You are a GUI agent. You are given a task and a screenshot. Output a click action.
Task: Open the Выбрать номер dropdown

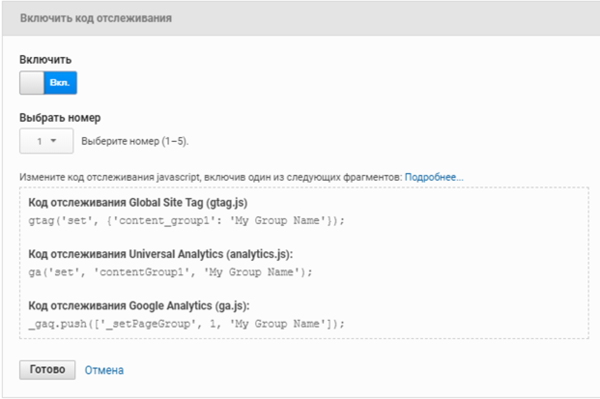[x=46, y=141]
